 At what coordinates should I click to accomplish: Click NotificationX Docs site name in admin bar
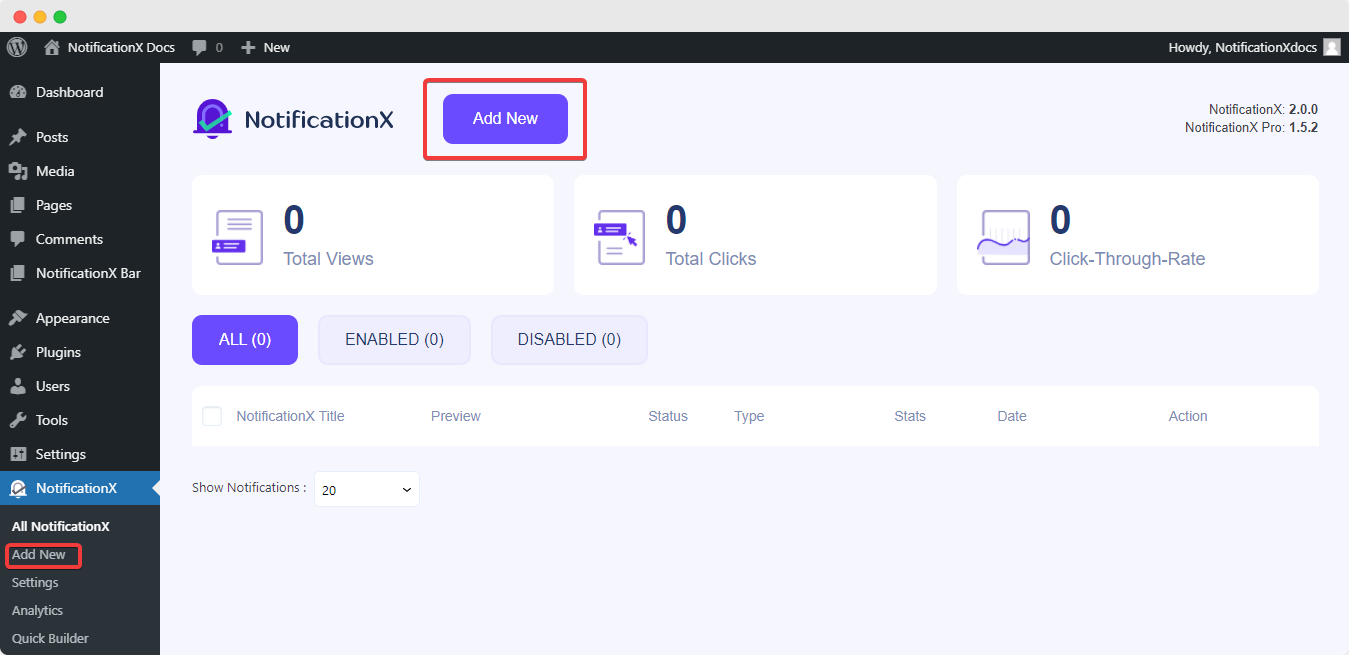121,47
